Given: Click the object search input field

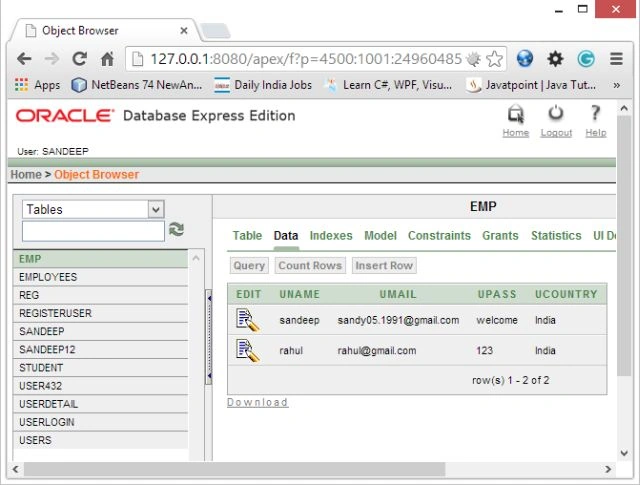Looking at the screenshot, I should click(93, 231).
